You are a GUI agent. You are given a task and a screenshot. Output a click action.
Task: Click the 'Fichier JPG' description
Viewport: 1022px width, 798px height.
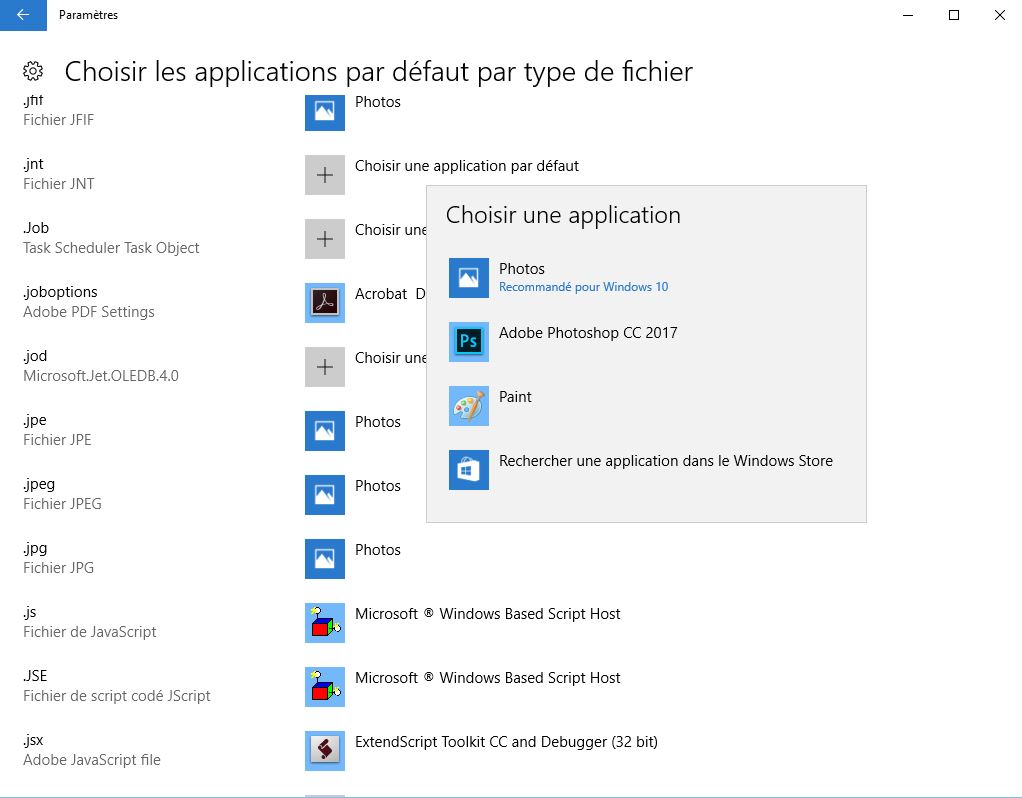tap(59, 567)
